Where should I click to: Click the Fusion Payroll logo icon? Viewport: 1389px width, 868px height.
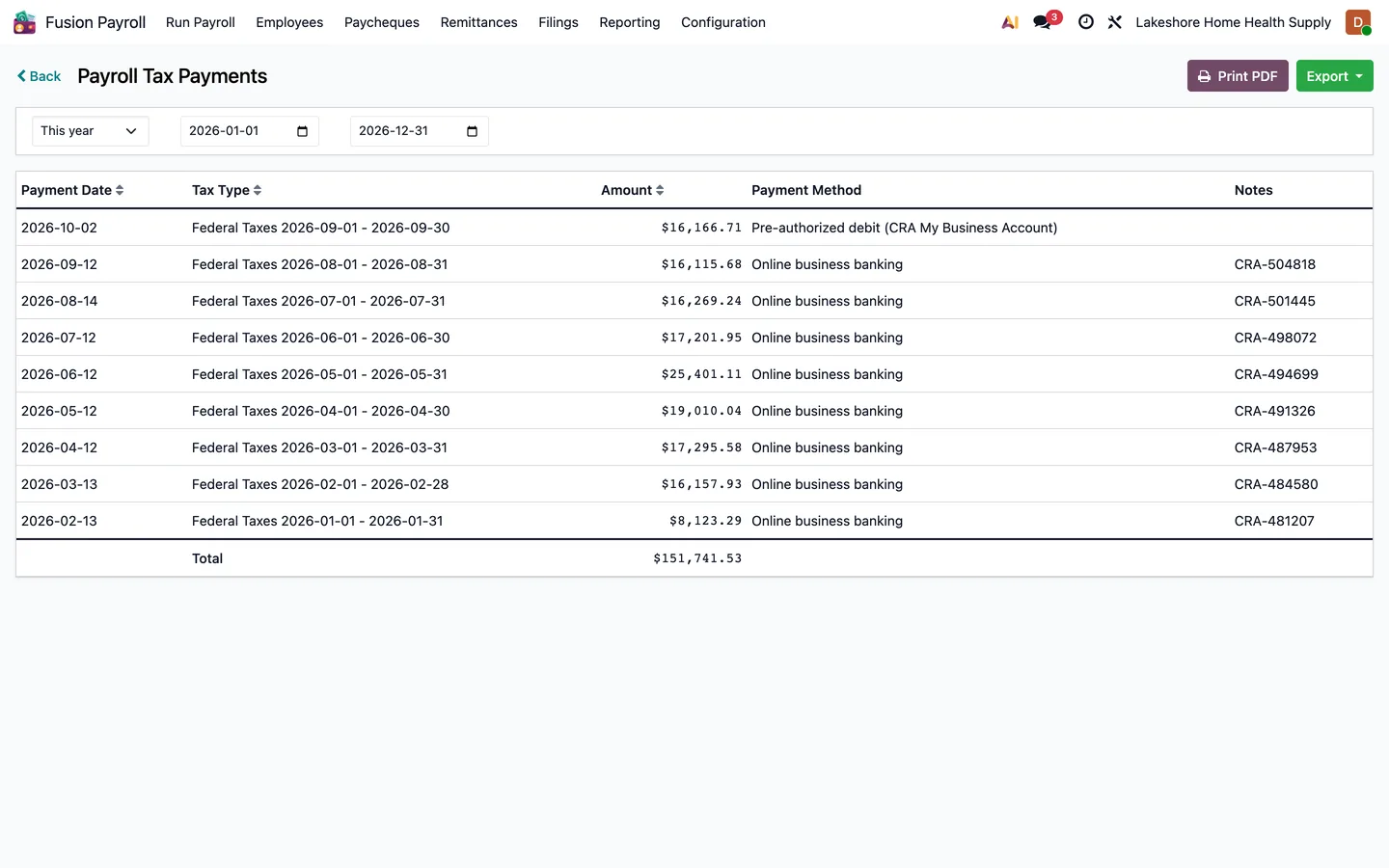click(x=24, y=22)
